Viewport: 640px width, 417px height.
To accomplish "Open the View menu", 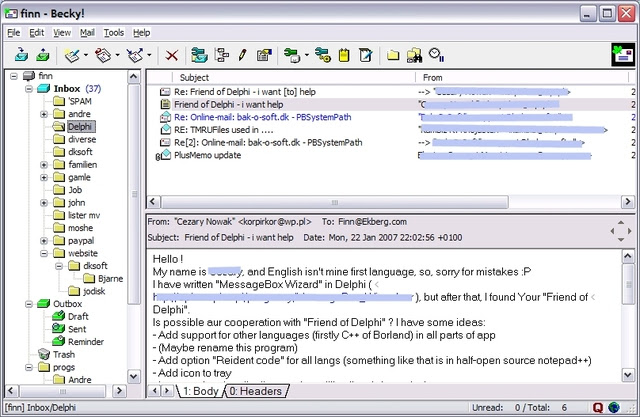I will 62,33.
